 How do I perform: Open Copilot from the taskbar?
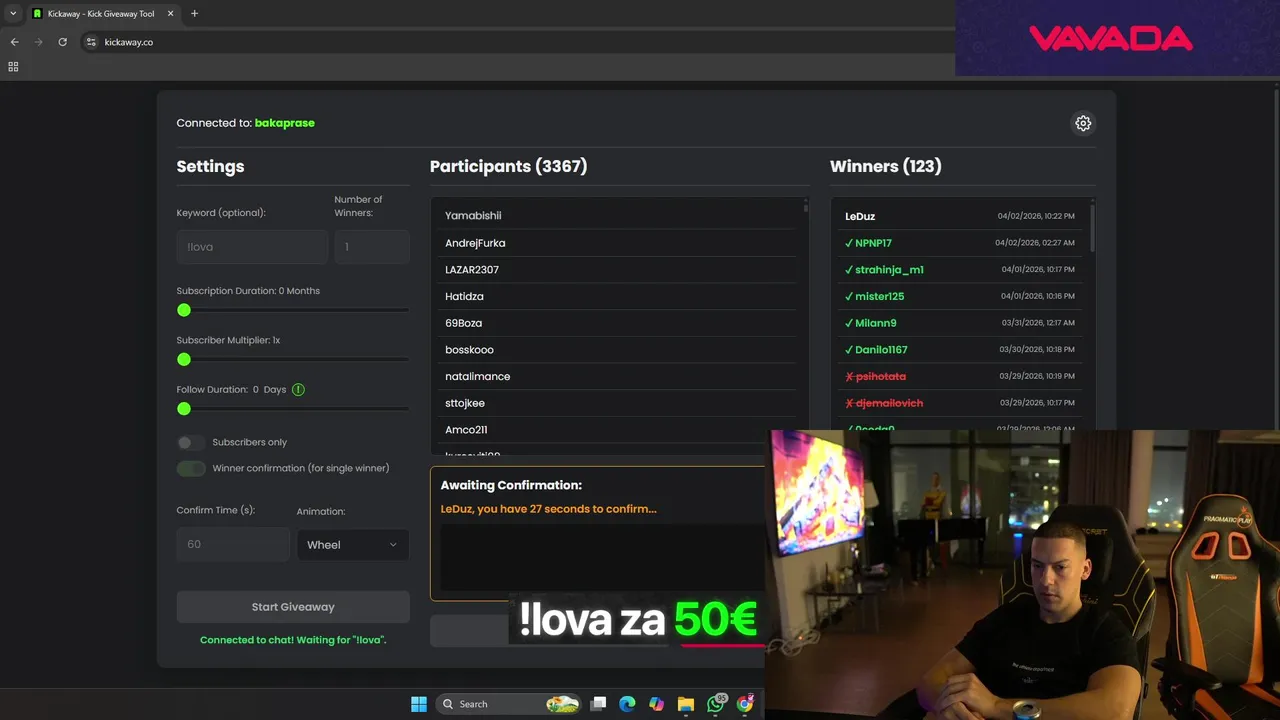tap(656, 704)
